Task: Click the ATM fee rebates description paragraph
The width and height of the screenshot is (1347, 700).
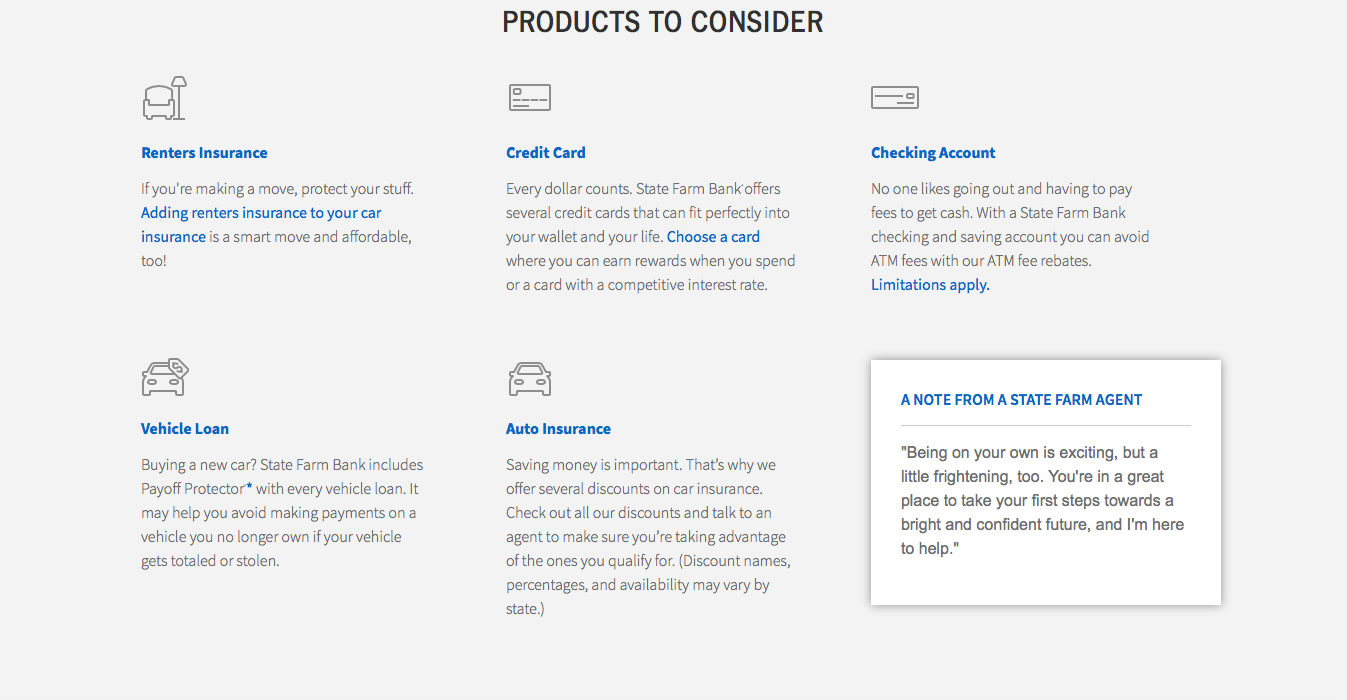Action: (1010, 225)
